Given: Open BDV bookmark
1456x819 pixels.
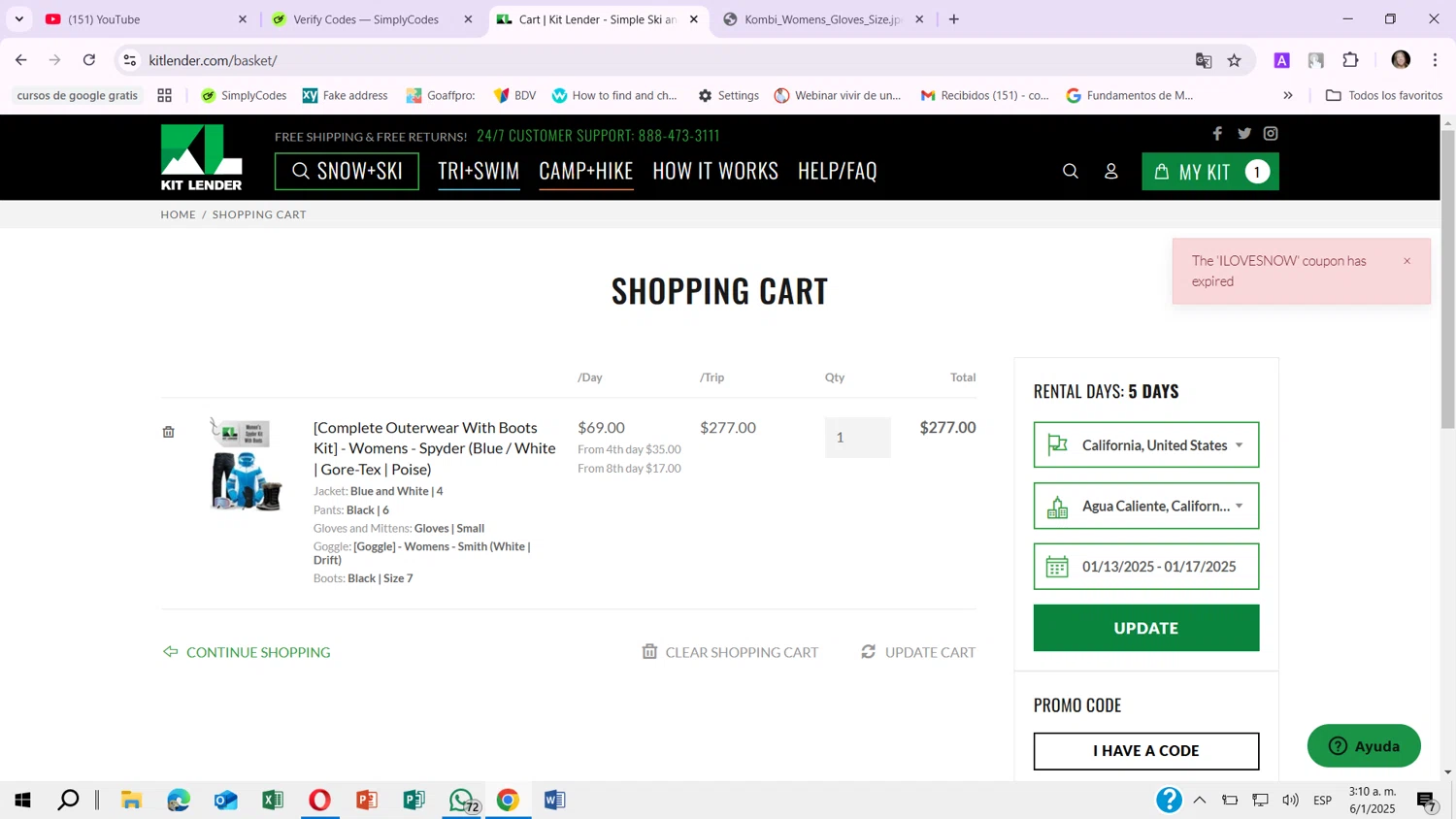Looking at the screenshot, I should click(x=514, y=95).
